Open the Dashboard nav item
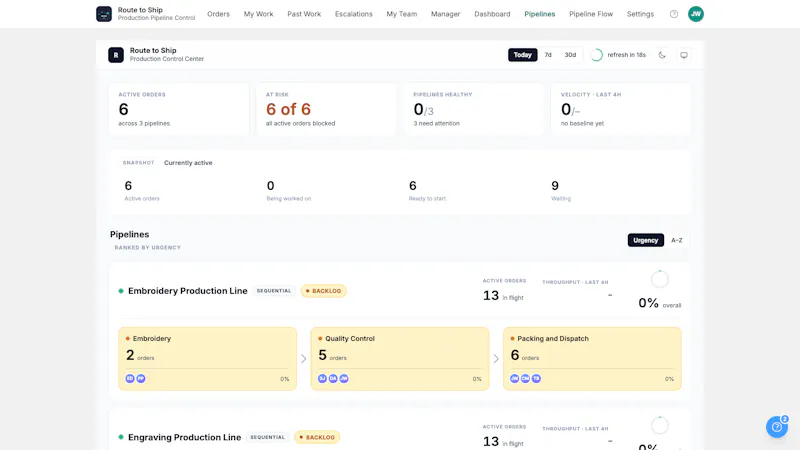The width and height of the screenshot is (800, 450). tap(492, 14)
